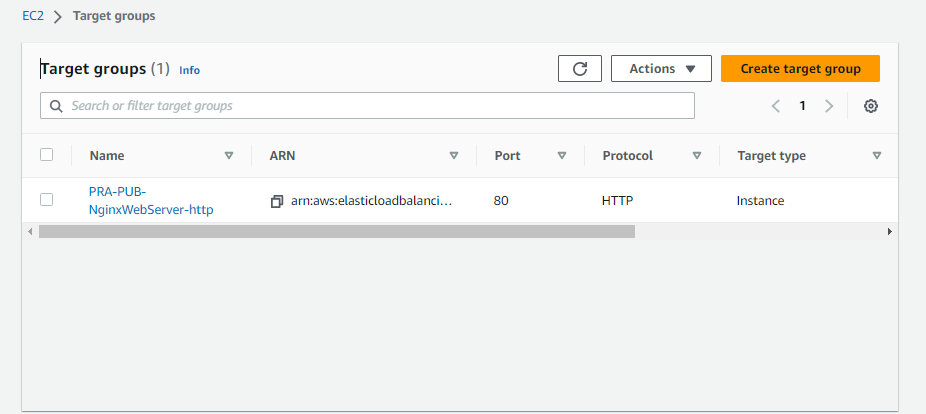Click the HTTP protocol cell
This screenshot has height=414, width=926.
point(618,201)
